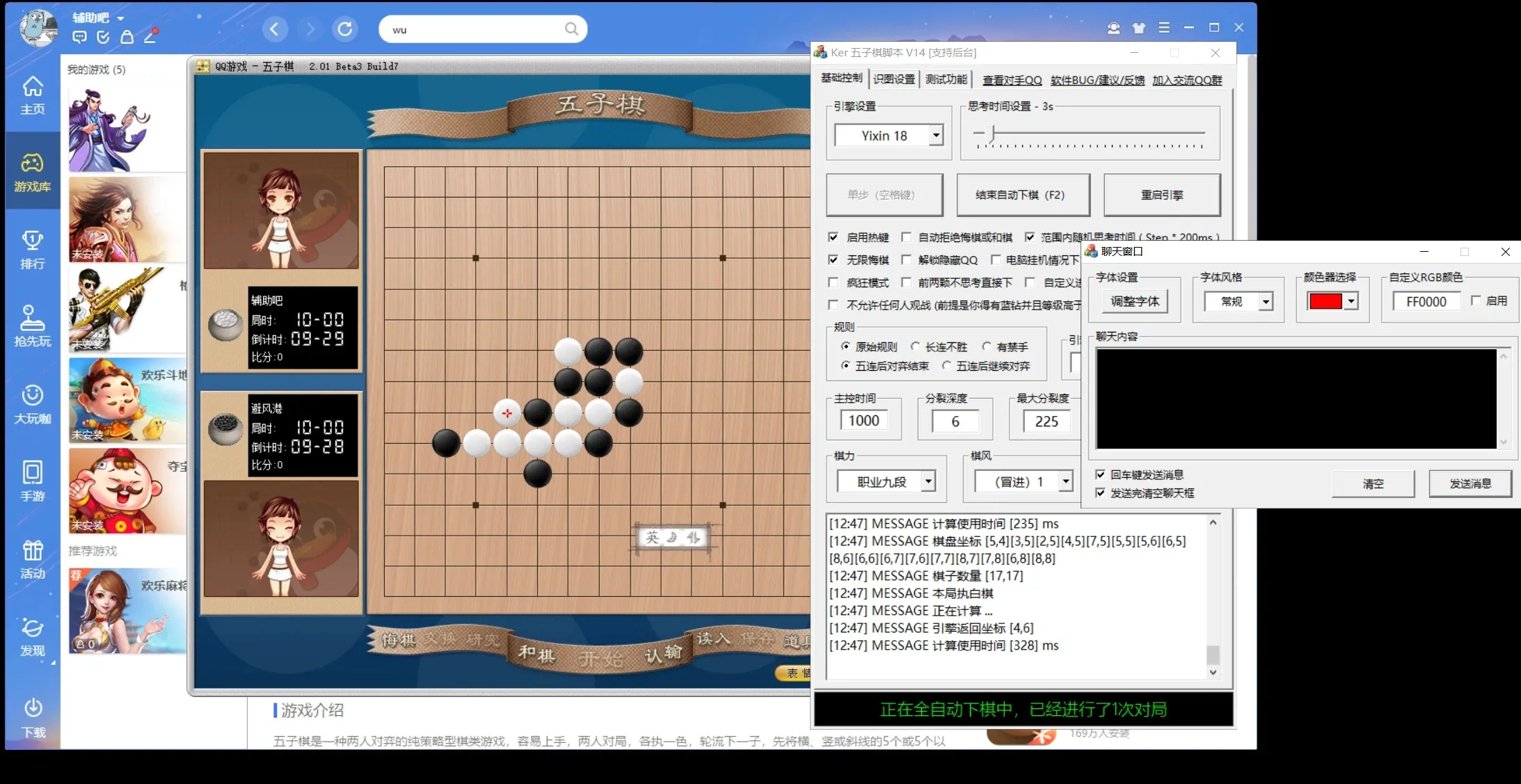1521x784 pixels.
Task: Open the 加入交流QQ群 link
Action: [x=1187, y=80]
